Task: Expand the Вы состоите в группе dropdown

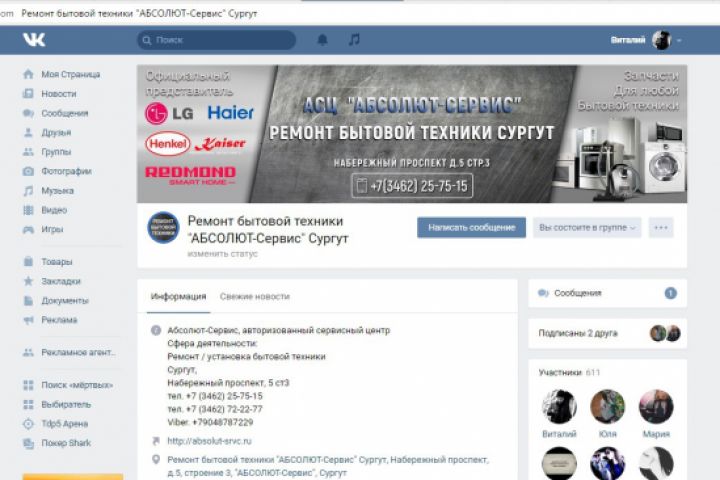Action: [587, 227]
